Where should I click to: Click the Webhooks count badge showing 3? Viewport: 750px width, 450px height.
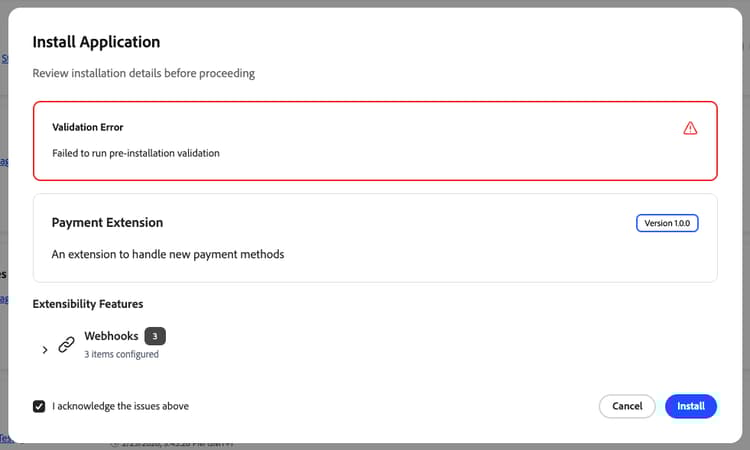click(155, 336)
